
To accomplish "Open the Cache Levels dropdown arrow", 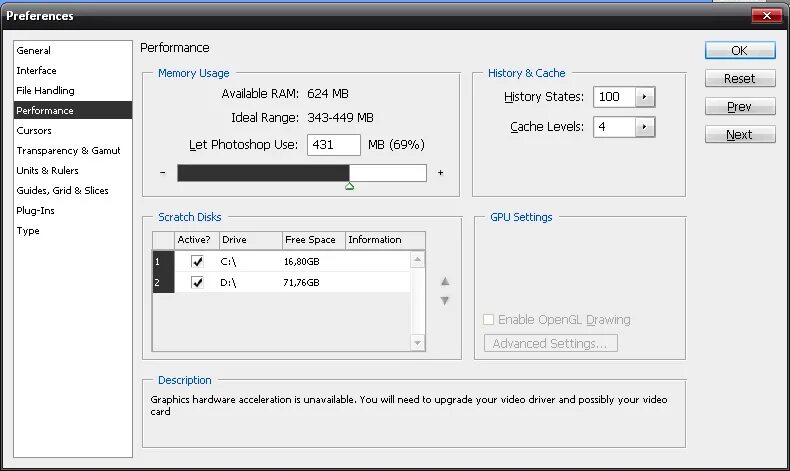I will pyautogui.click(x=644, y=127).
